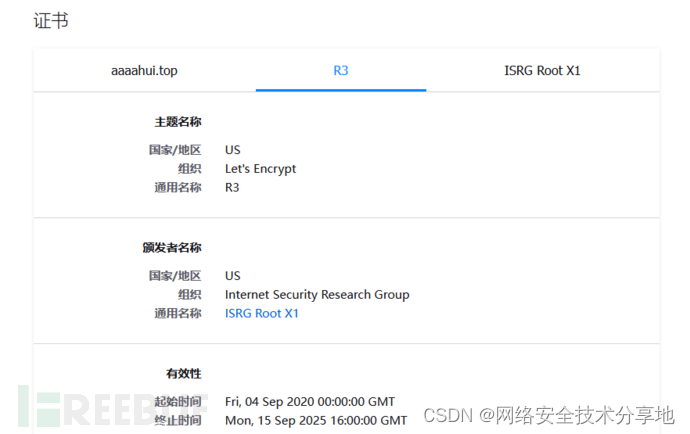The width and height of the screenshot is (690, 434).
Task: Click the 主题名称 section heading
Action: coord(178,122)
